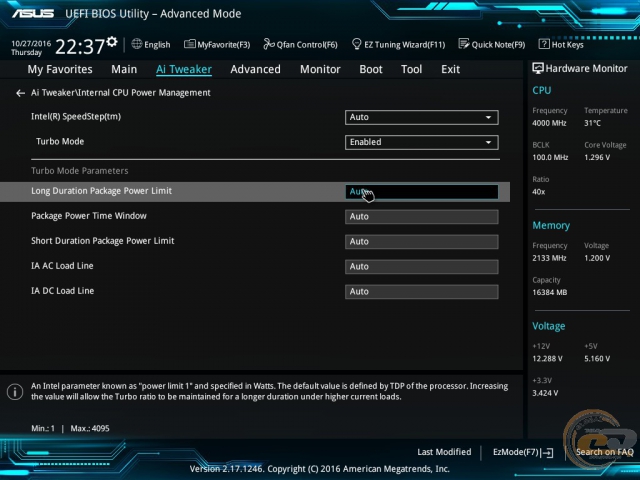Screen dimensions: 640x480
Task: Open the My Favorites tab
Action: (60, 69)
